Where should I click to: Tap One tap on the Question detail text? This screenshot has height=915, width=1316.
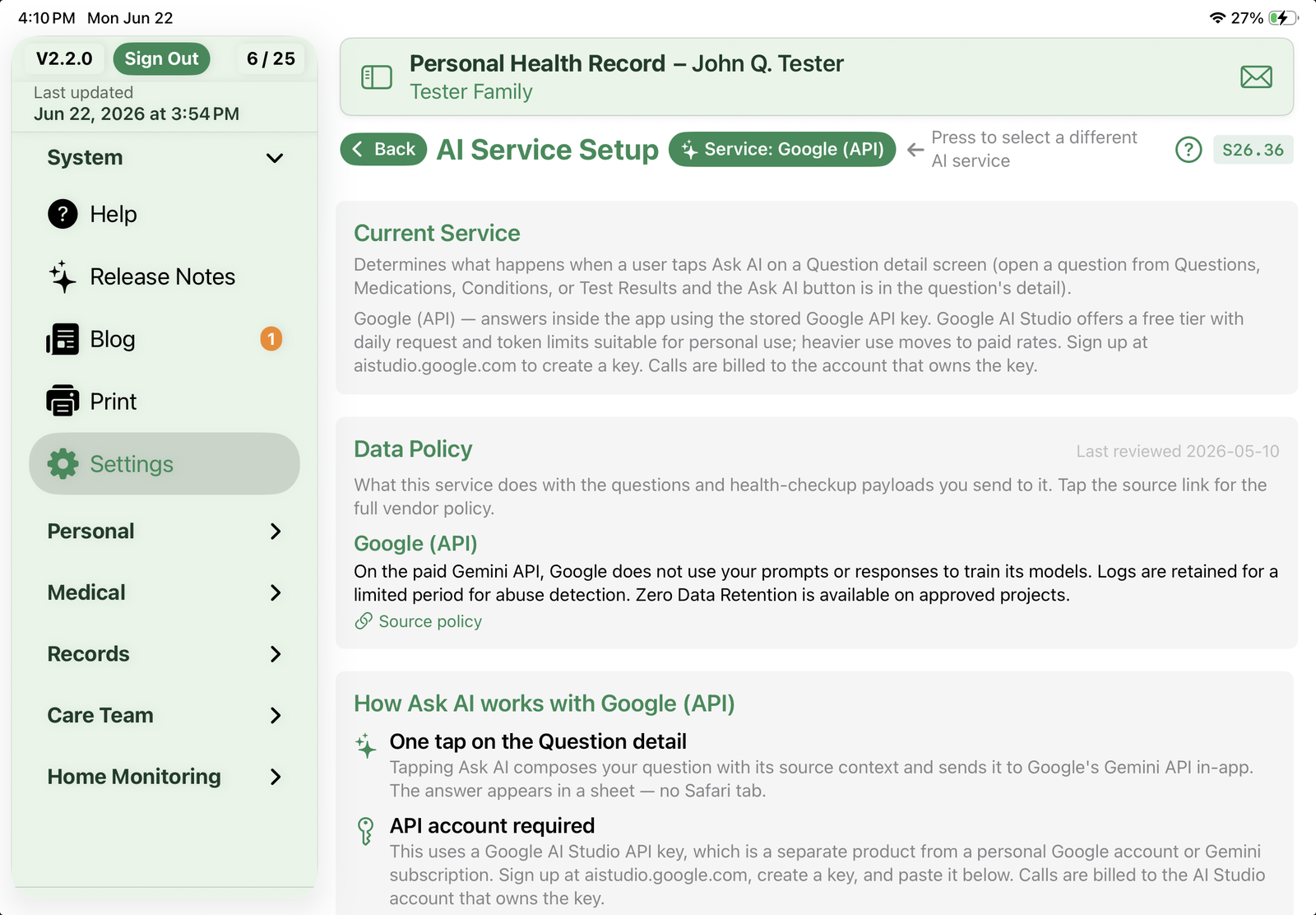point(538,741)
